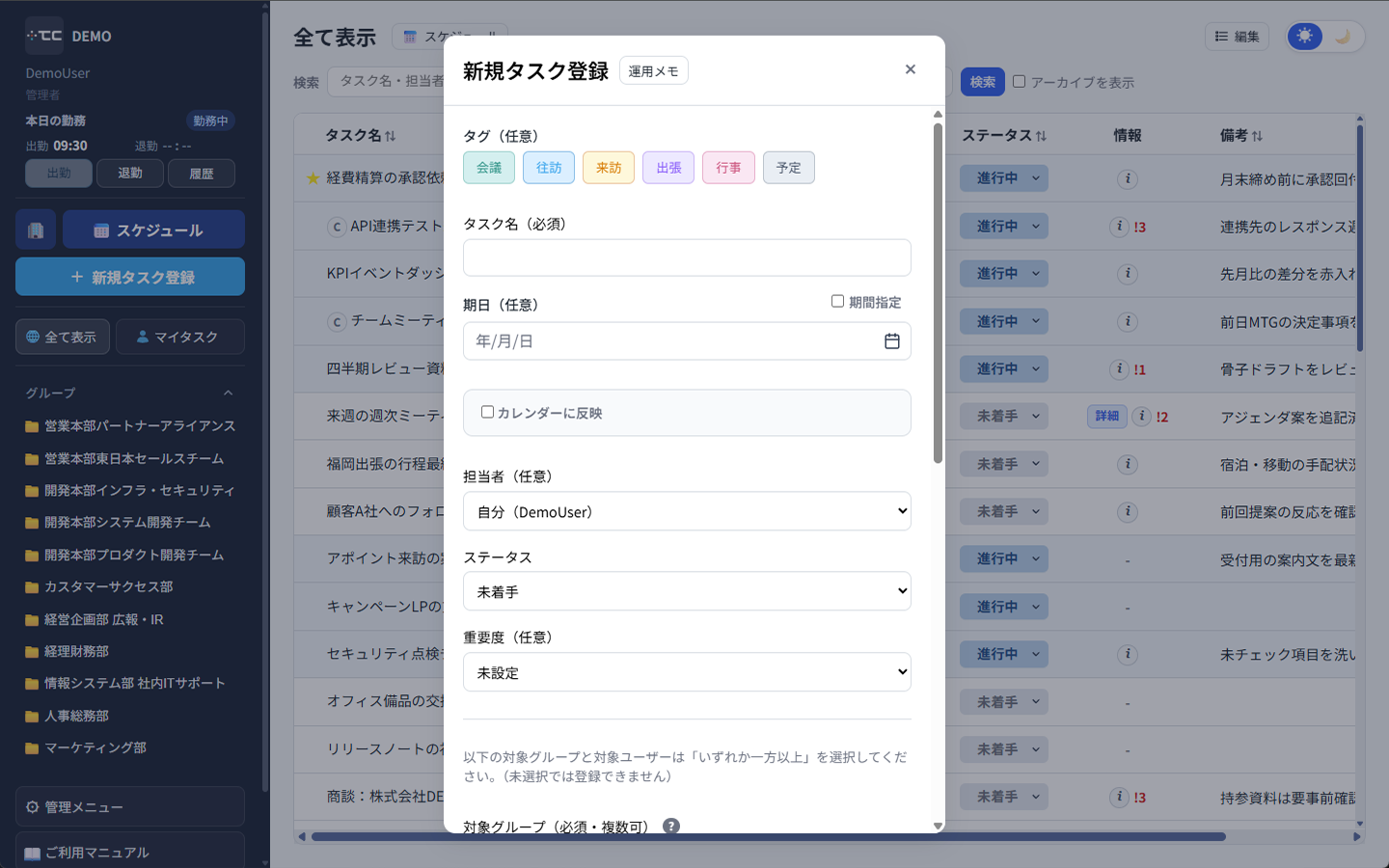Choose the 予定 tag chip

pyautogui.click(x=789, y=168)
